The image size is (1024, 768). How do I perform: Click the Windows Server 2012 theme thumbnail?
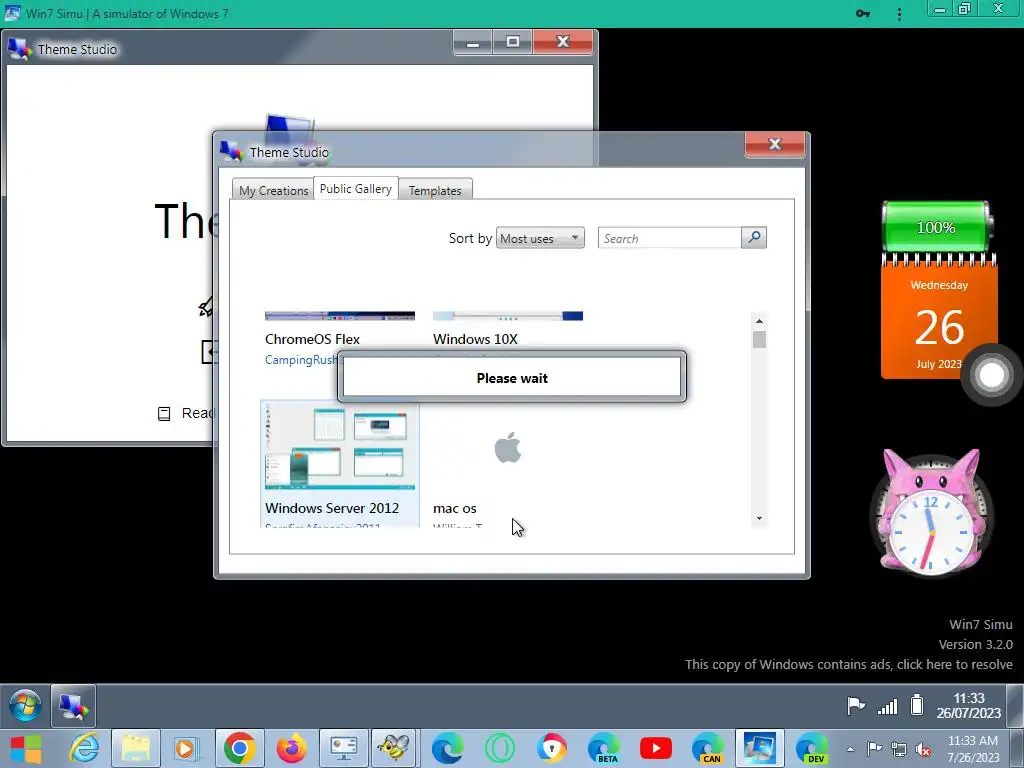pyautogui.click(x=340, y=448)
